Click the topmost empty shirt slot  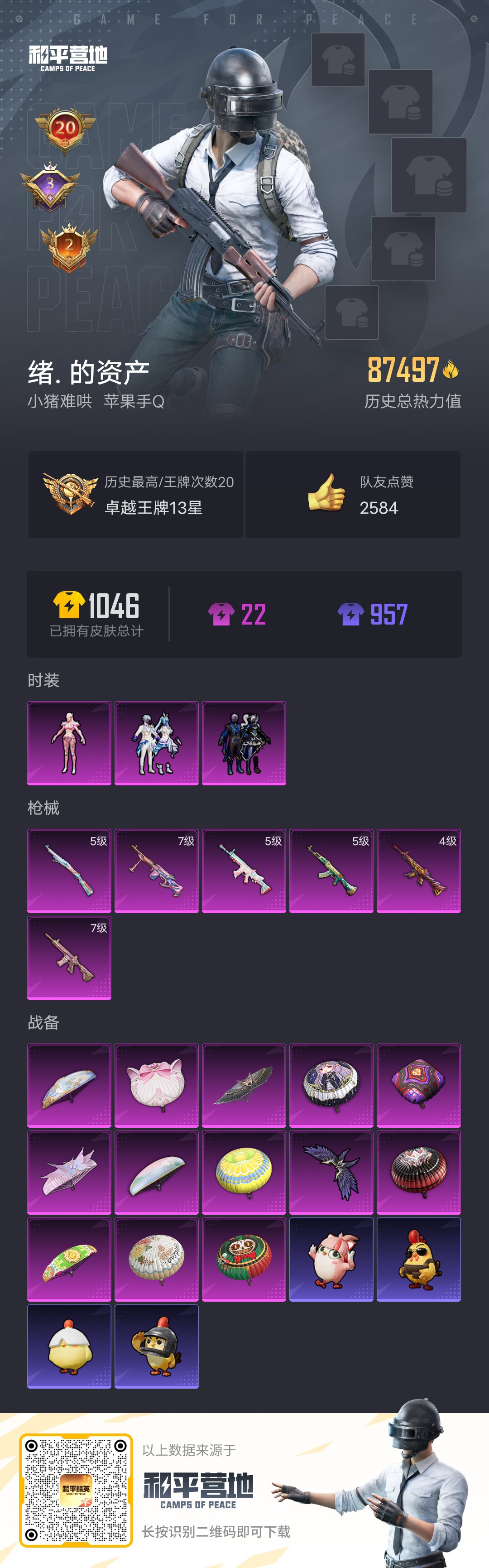pos(338,60)
